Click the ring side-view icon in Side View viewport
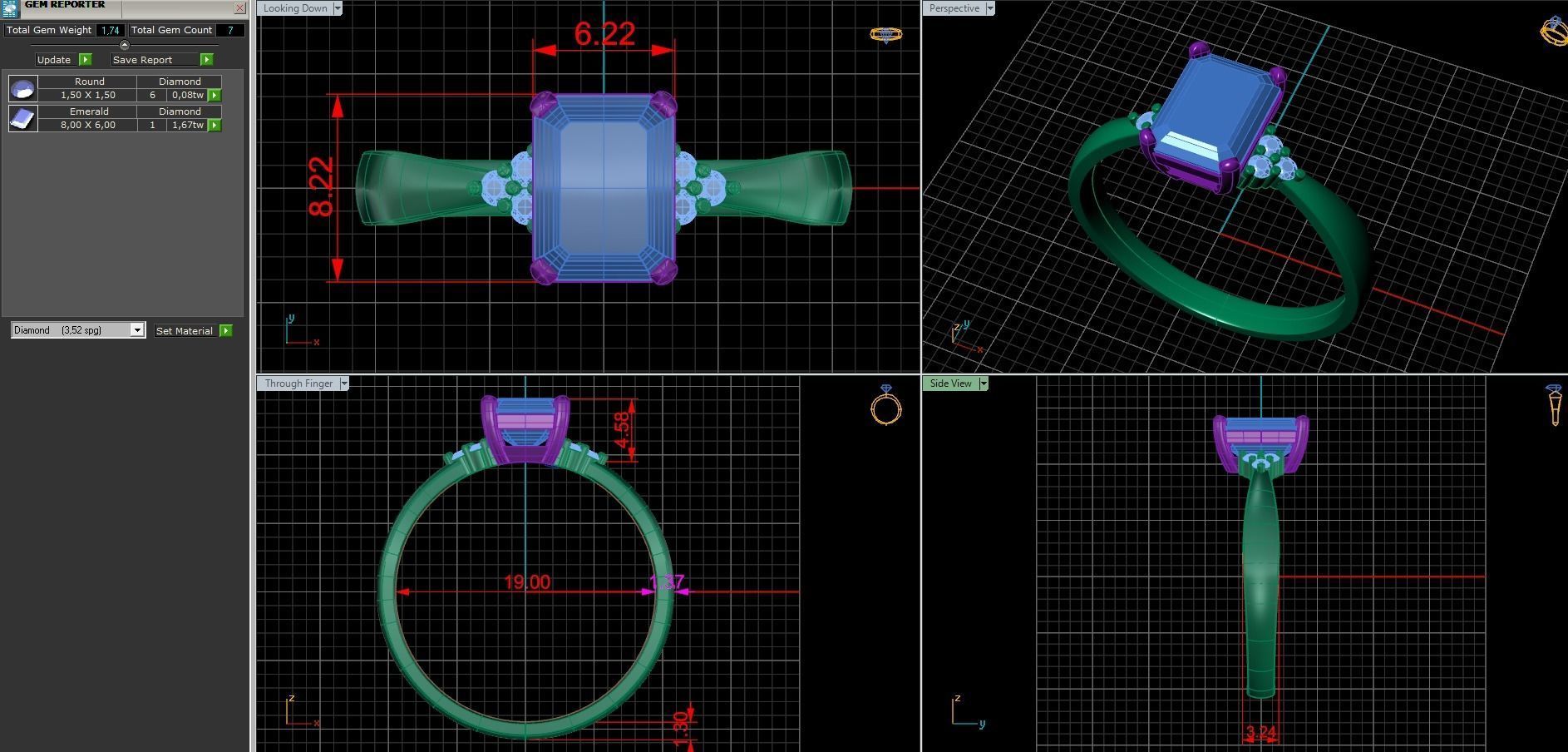1568x752 pixels. point(1555,405)
